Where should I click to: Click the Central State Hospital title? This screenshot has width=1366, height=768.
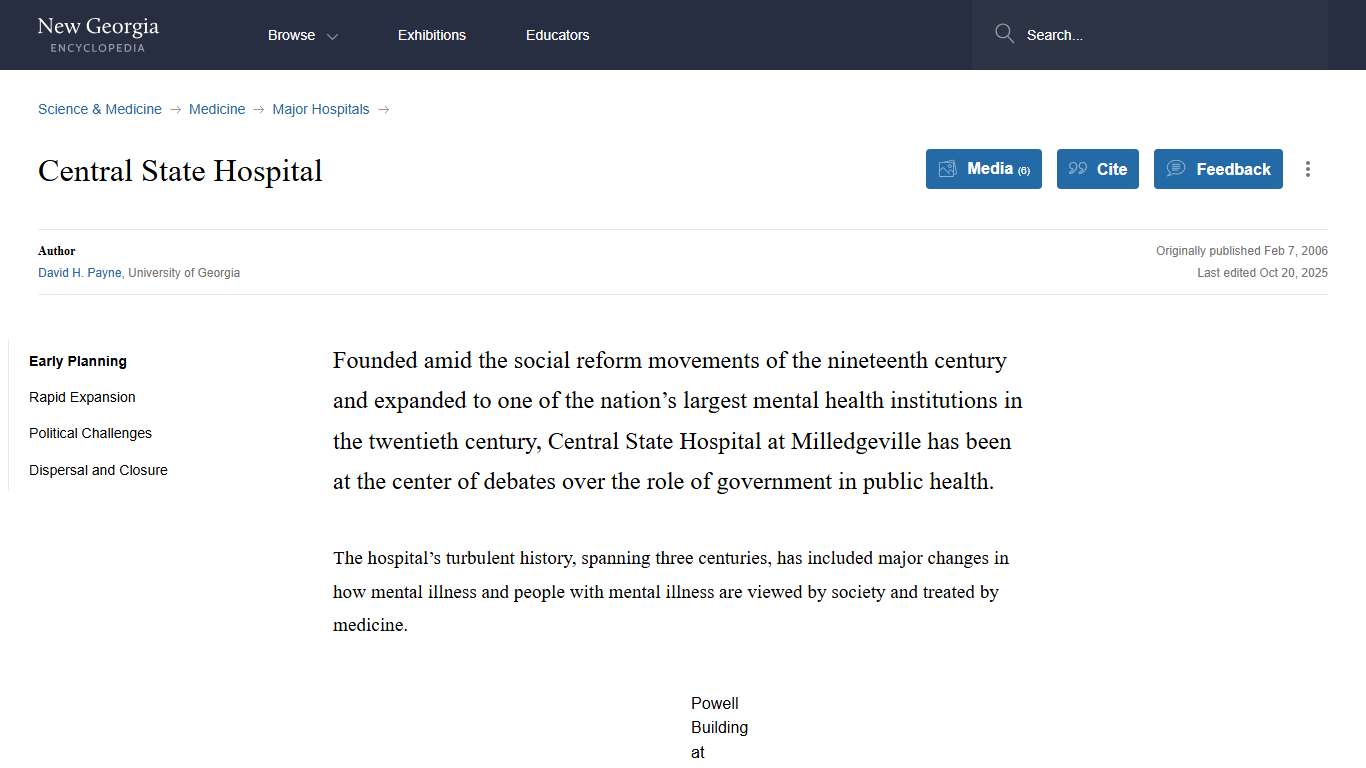tap(180, 171)
